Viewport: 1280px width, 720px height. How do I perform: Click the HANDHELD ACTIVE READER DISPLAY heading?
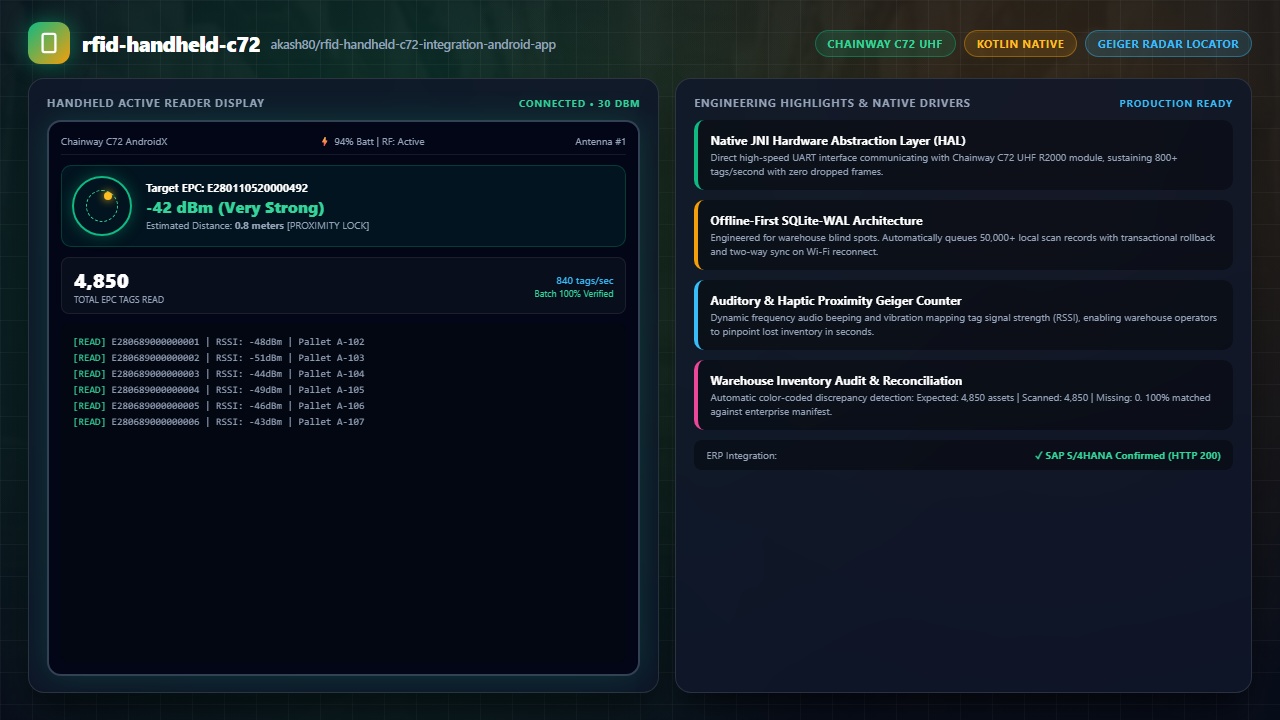click(x=156, y=103)
